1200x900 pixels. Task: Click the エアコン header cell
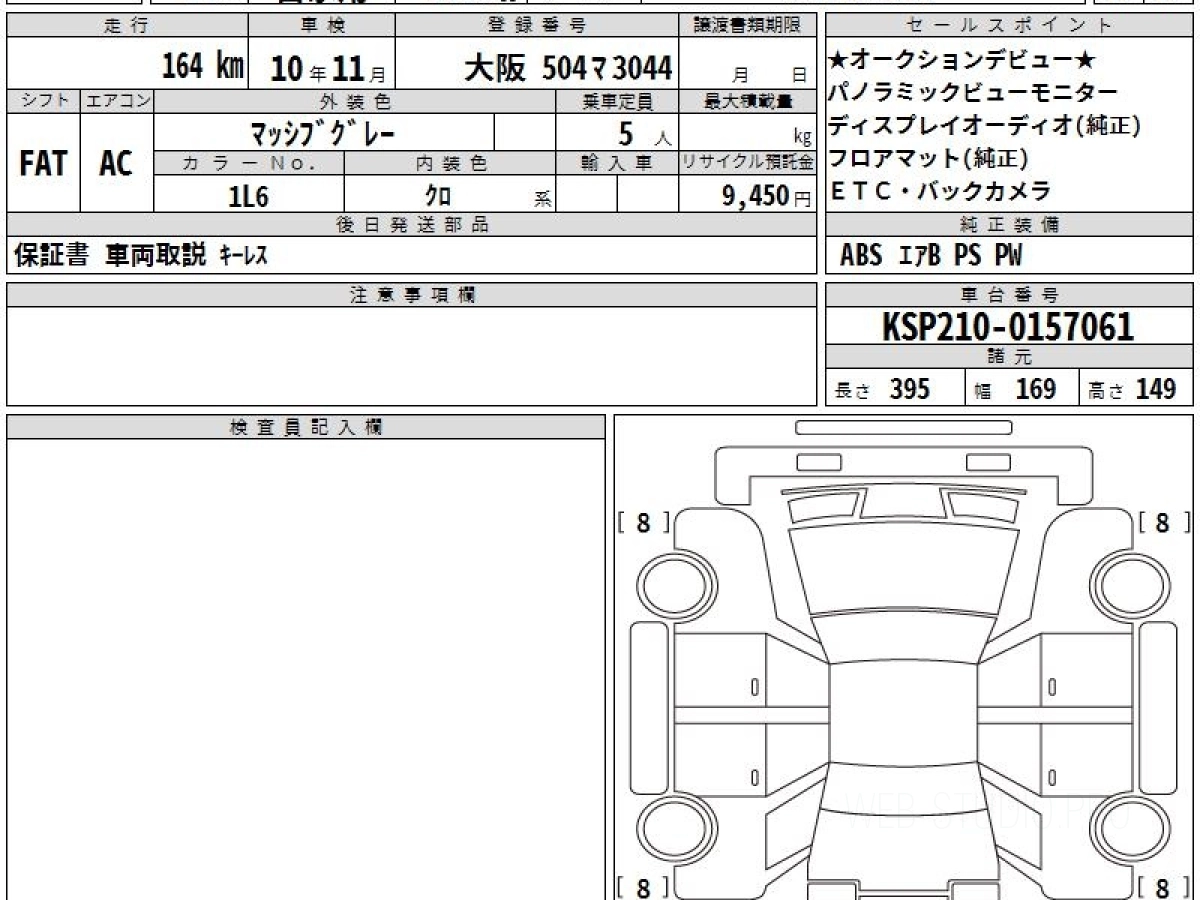coord(117,101)
